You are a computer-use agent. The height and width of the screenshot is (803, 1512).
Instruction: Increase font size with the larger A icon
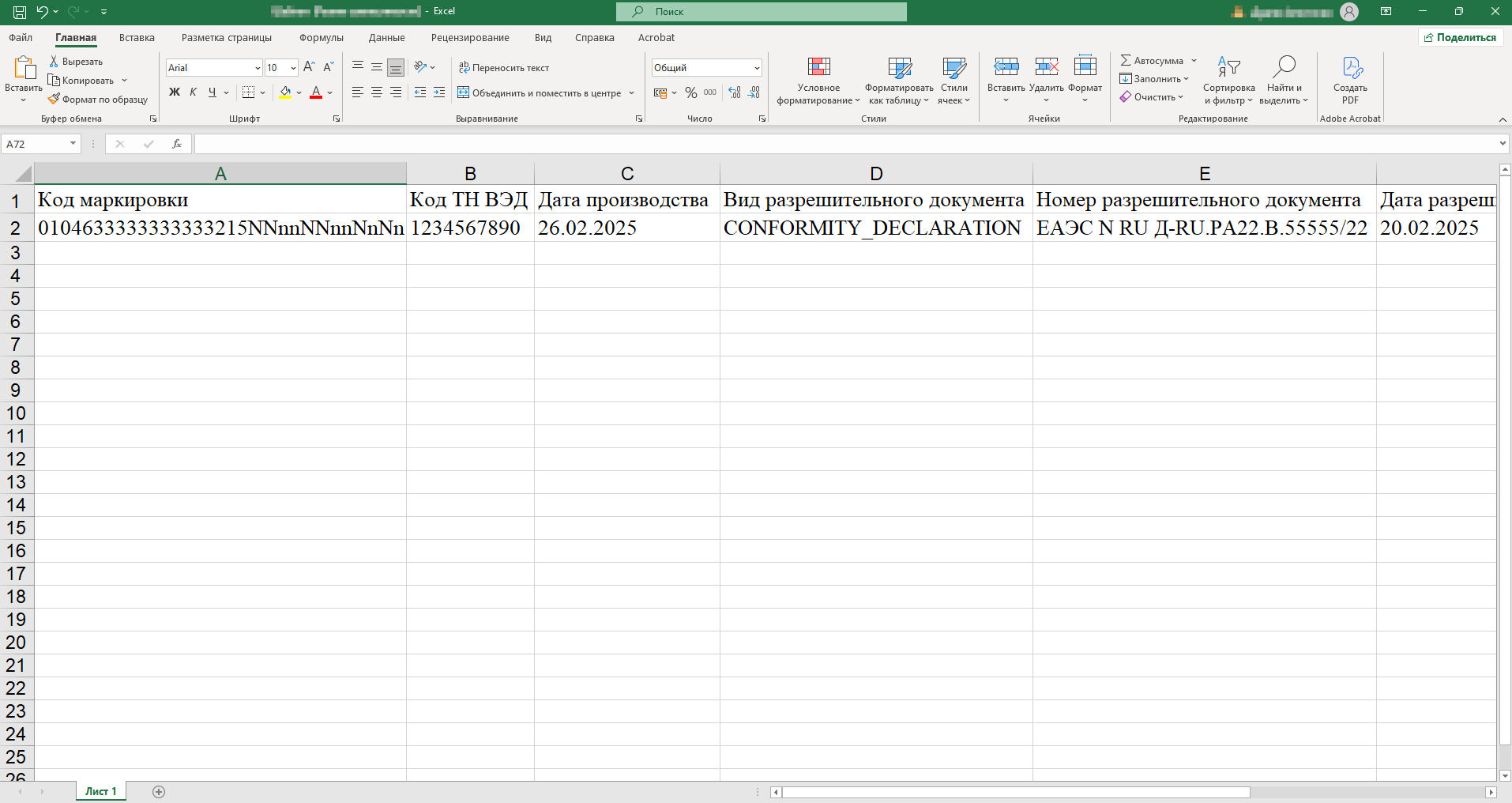pos(309,67)
